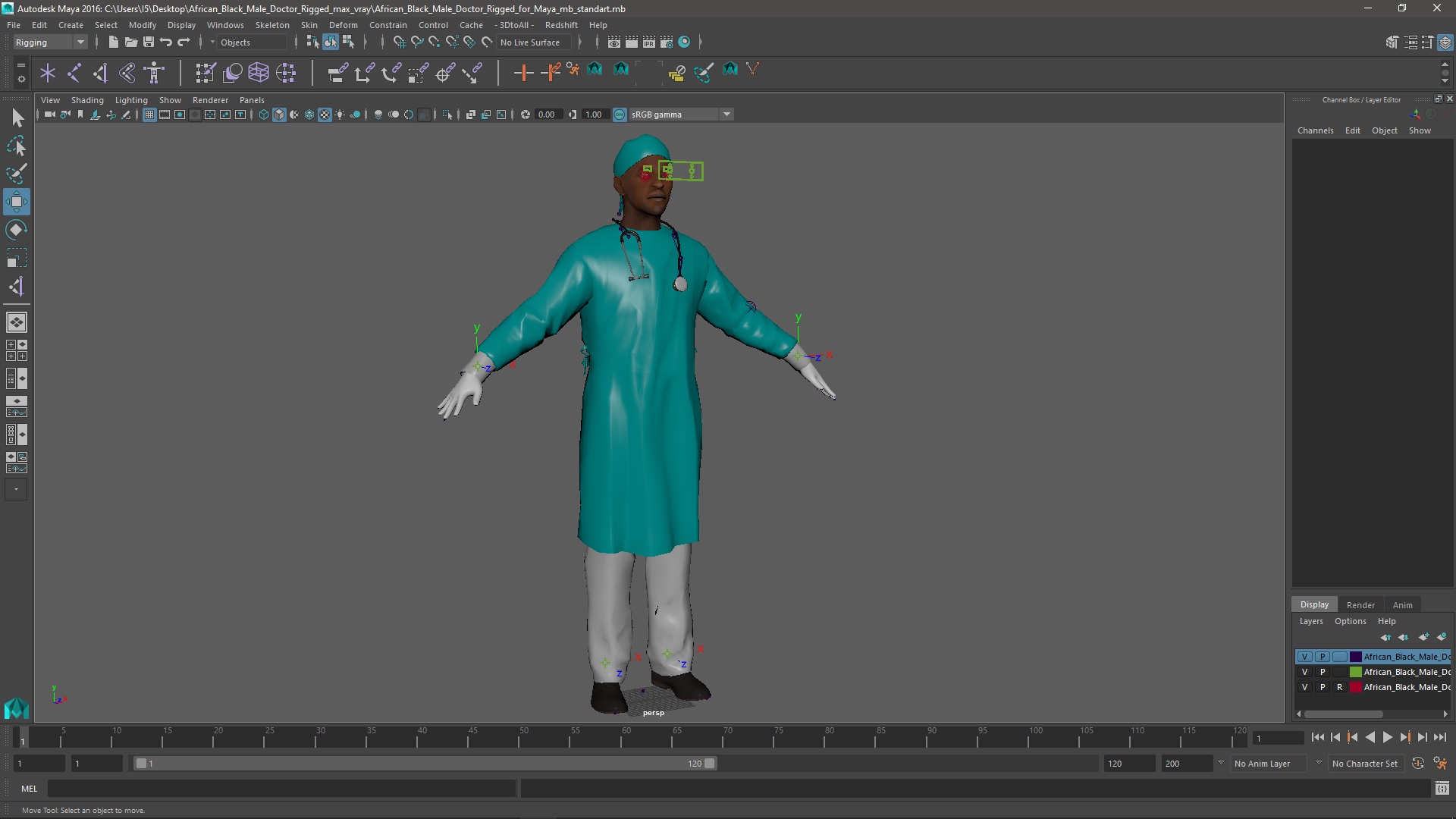Viewport: 1456px width, 819px height.
Task: Select the Rotate tool in toolbox
Action: (16, 230)
